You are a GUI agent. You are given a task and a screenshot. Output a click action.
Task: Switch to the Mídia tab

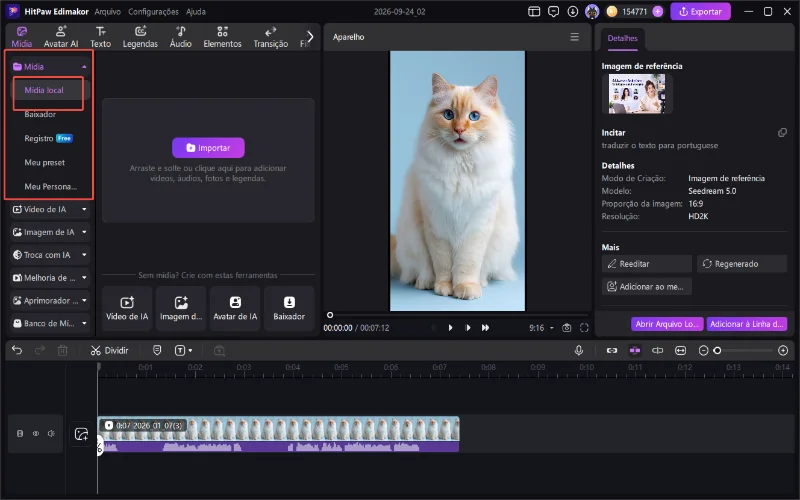point(21,37)
